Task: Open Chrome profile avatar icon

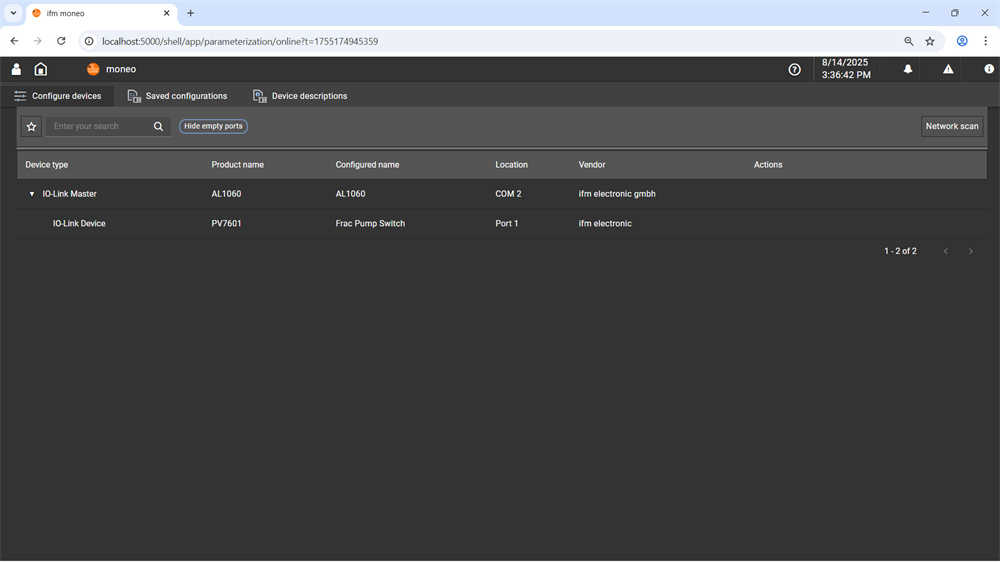Action: (962, 41)
